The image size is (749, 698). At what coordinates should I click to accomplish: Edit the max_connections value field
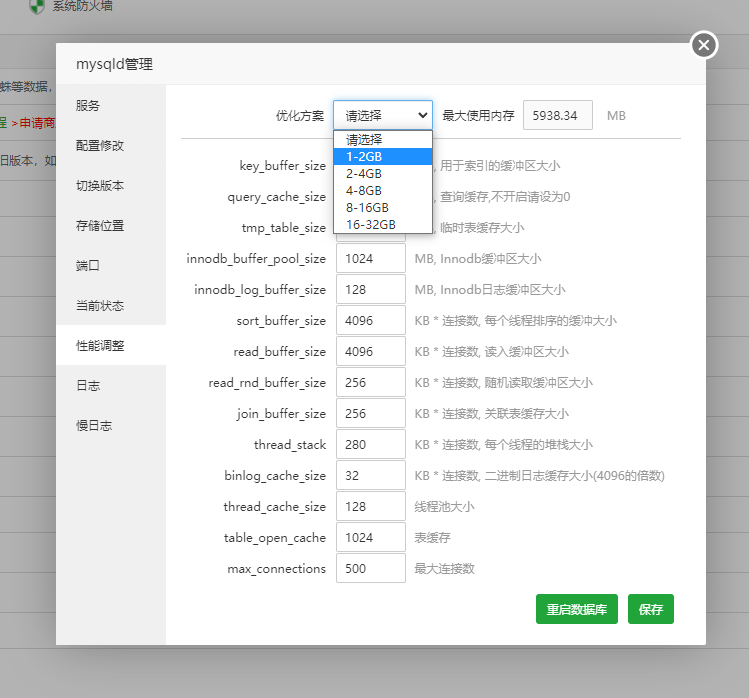(371, 569)
